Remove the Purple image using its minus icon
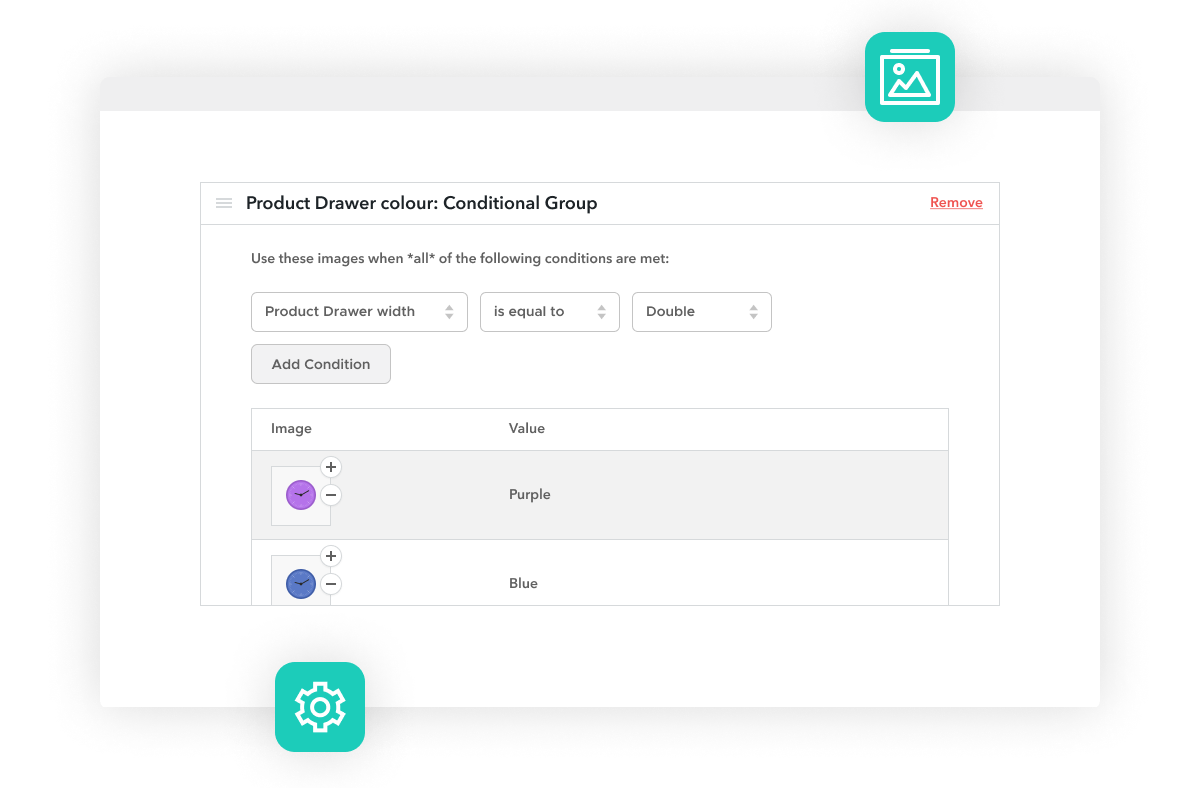 point(331,495)
